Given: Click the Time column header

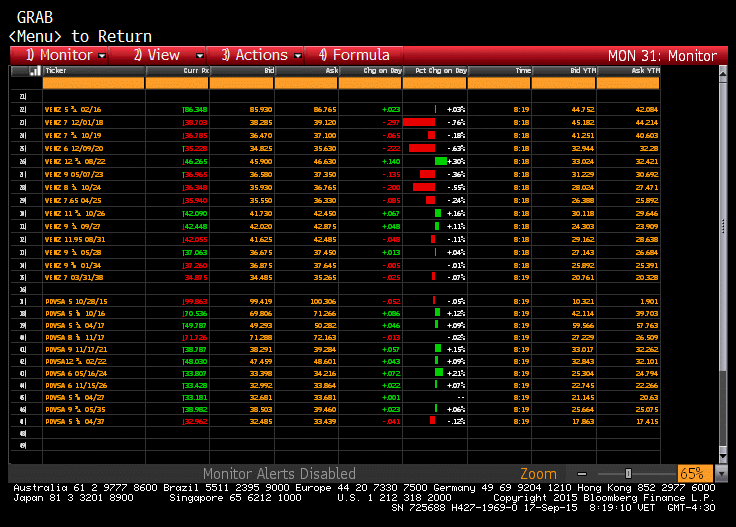Looking at the screenshot, I should [499, 71].
